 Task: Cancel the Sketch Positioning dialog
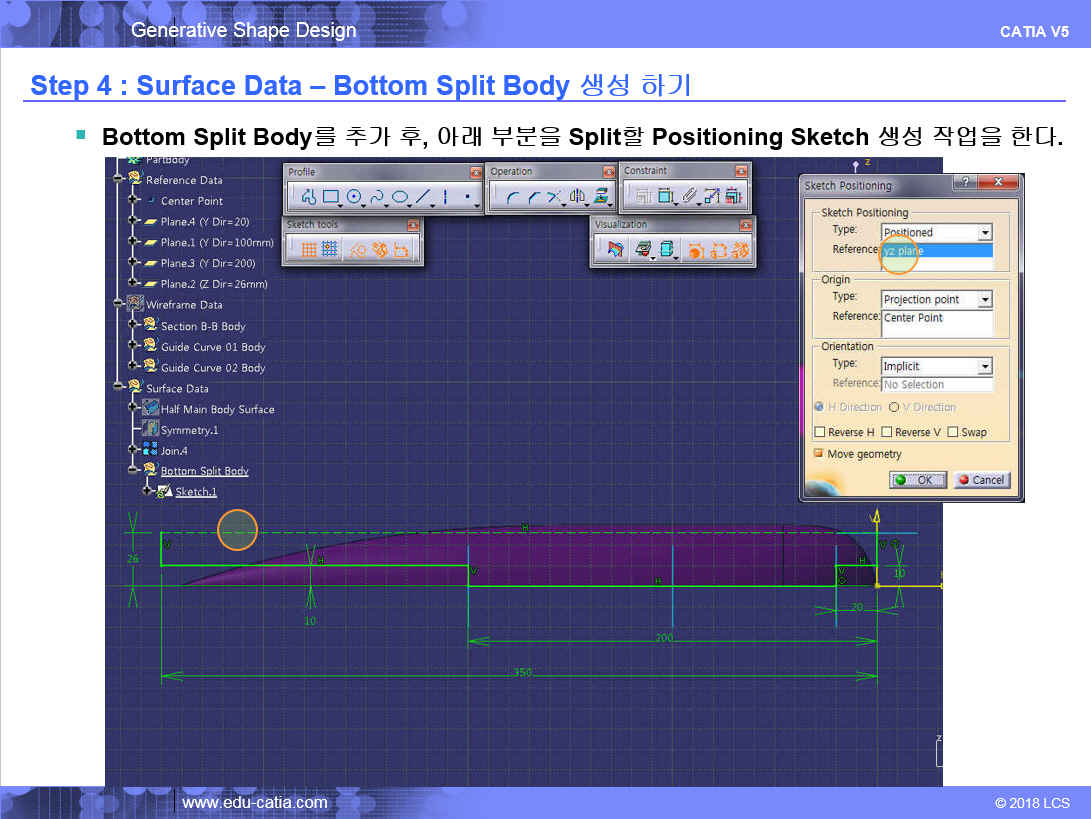point(981,480)
